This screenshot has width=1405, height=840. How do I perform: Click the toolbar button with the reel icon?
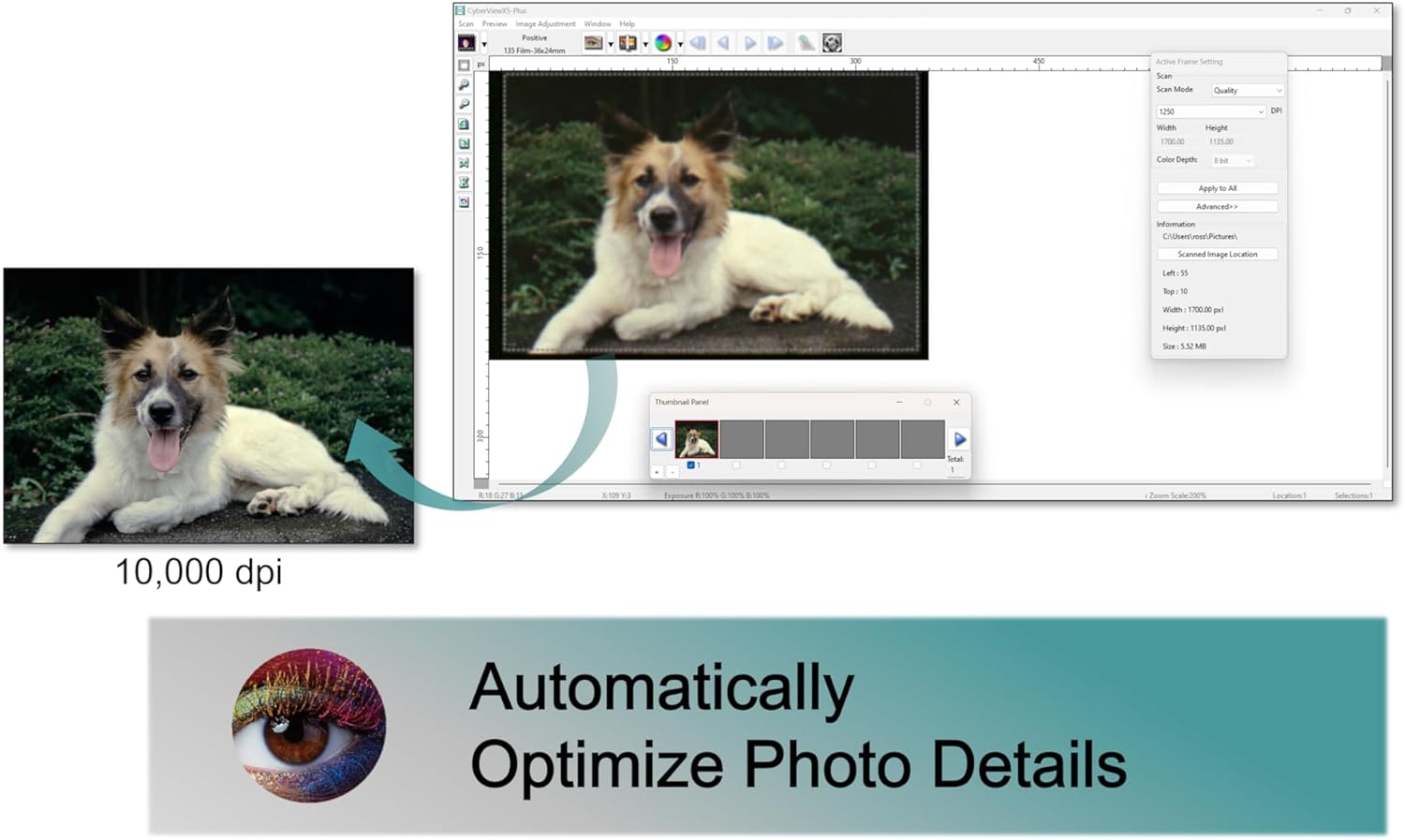[x=832, y=43]
